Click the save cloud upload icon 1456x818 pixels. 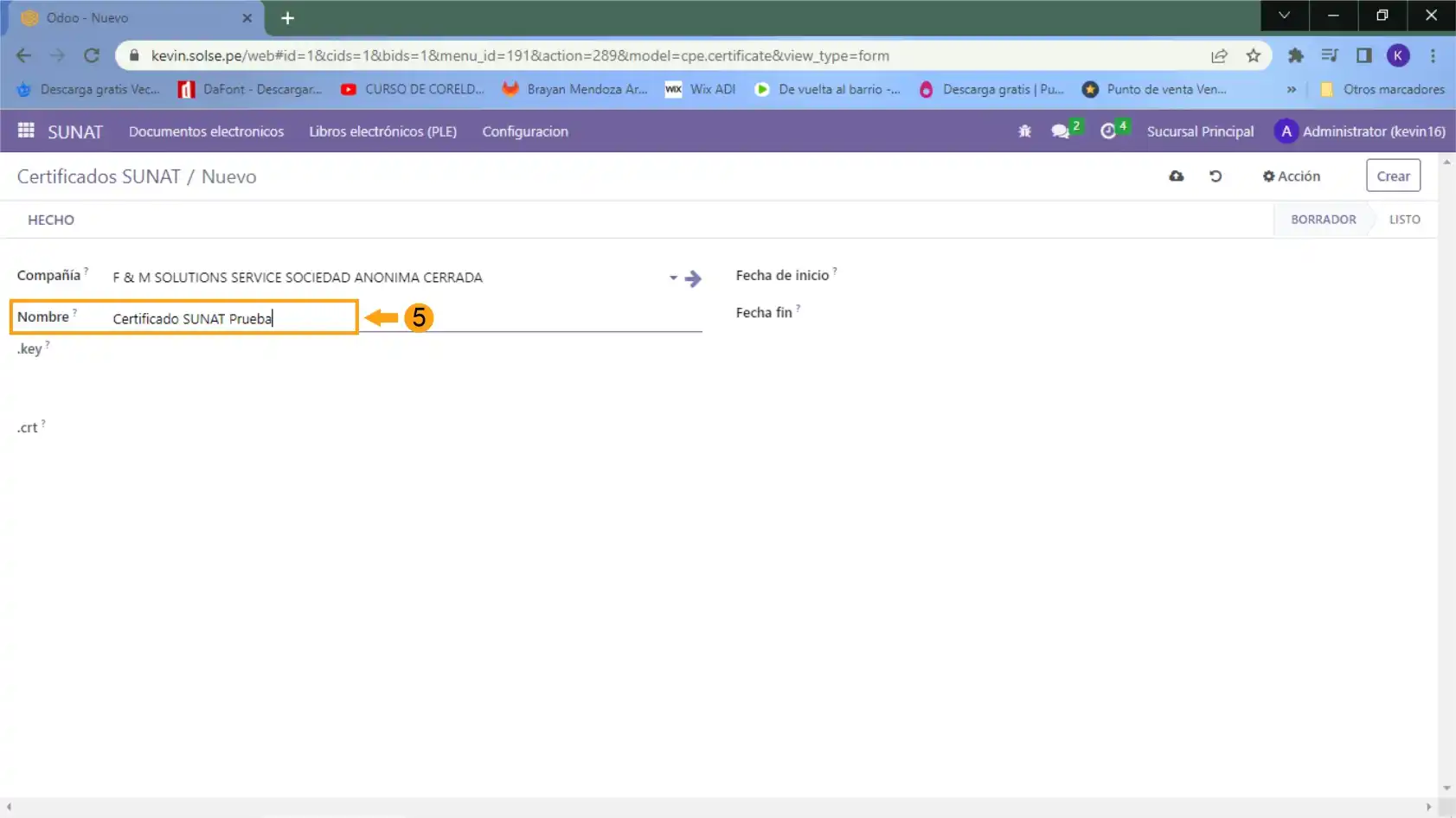[x=1177, y=176]
